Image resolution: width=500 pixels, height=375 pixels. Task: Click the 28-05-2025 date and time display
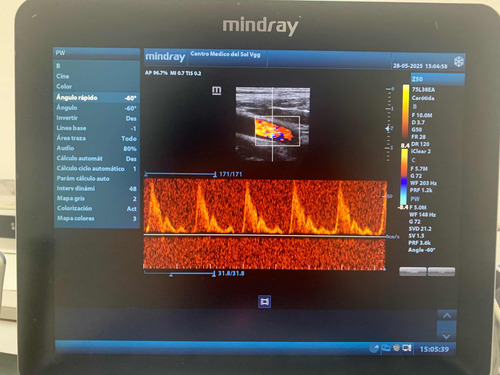click(420, 66)
